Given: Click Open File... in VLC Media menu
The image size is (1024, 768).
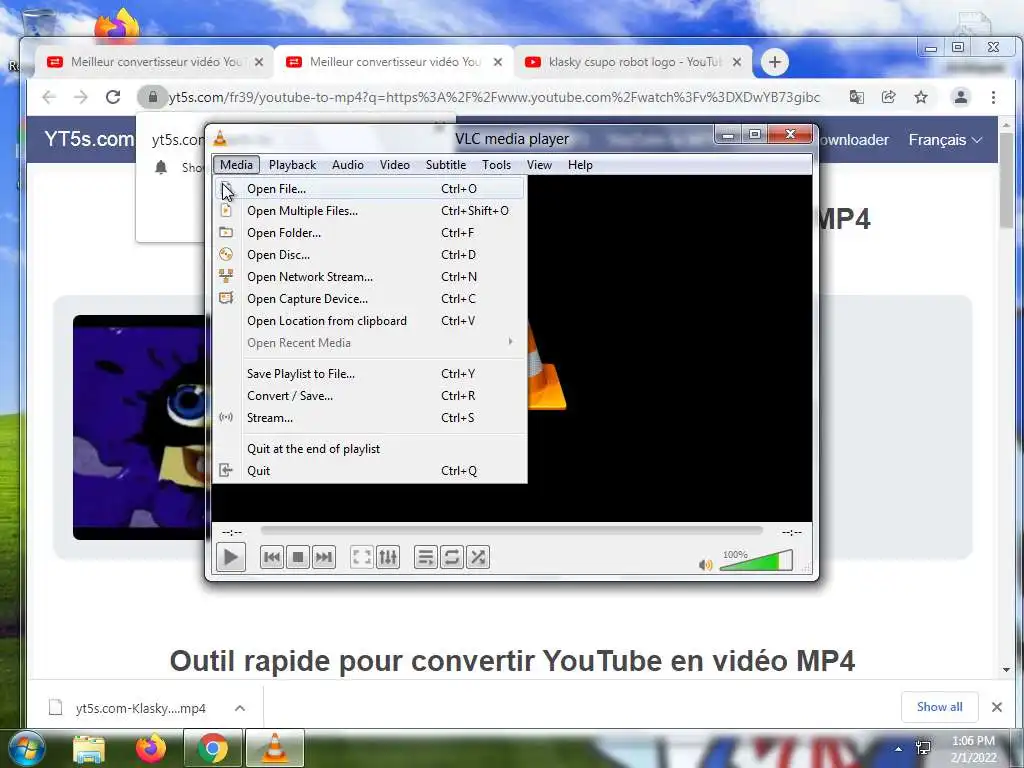Looking at the screenshot, I should click(369, 189).
